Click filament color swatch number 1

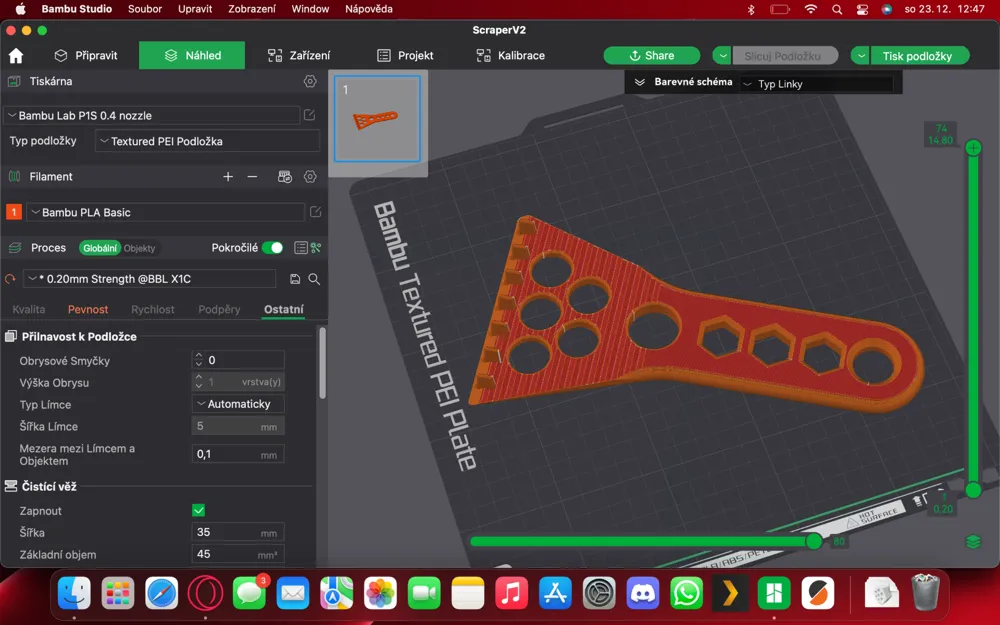point(13,212)
